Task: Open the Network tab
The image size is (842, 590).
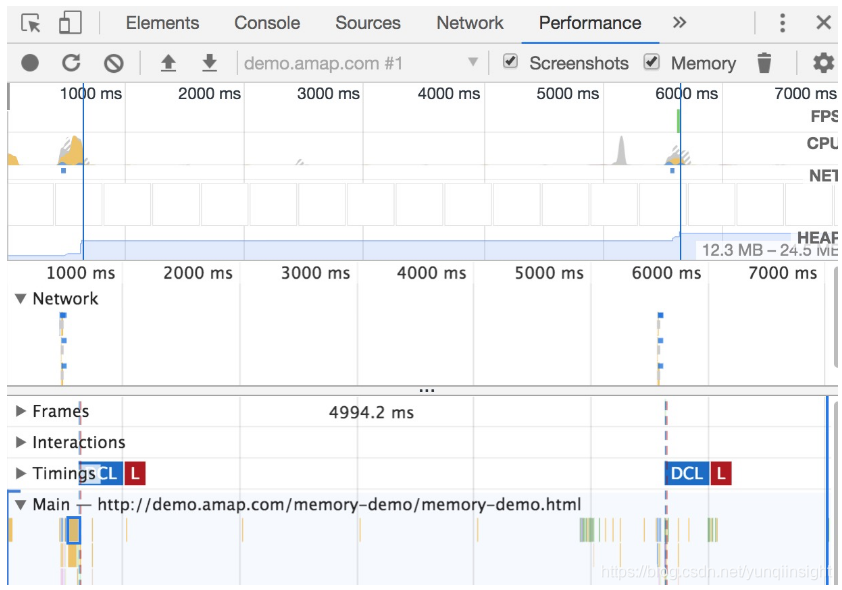Action: click(470, 23)
